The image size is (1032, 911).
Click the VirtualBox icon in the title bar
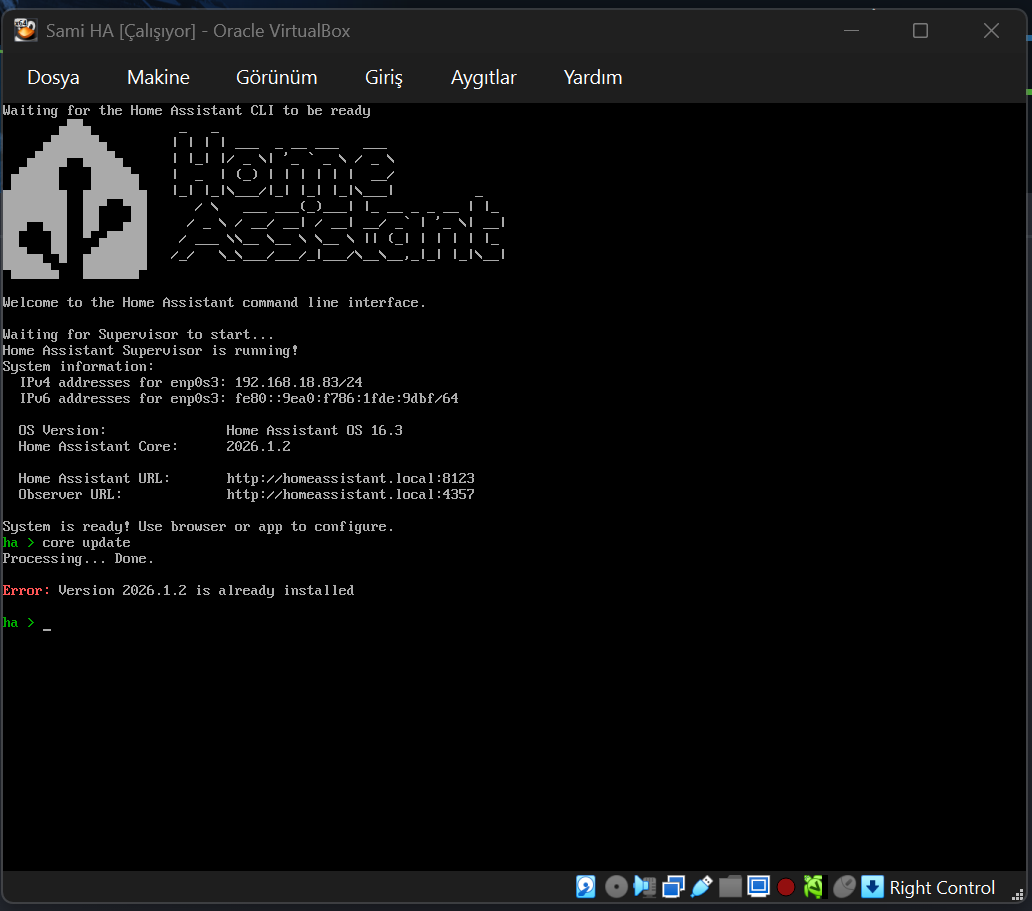click(x=25, y=31)
